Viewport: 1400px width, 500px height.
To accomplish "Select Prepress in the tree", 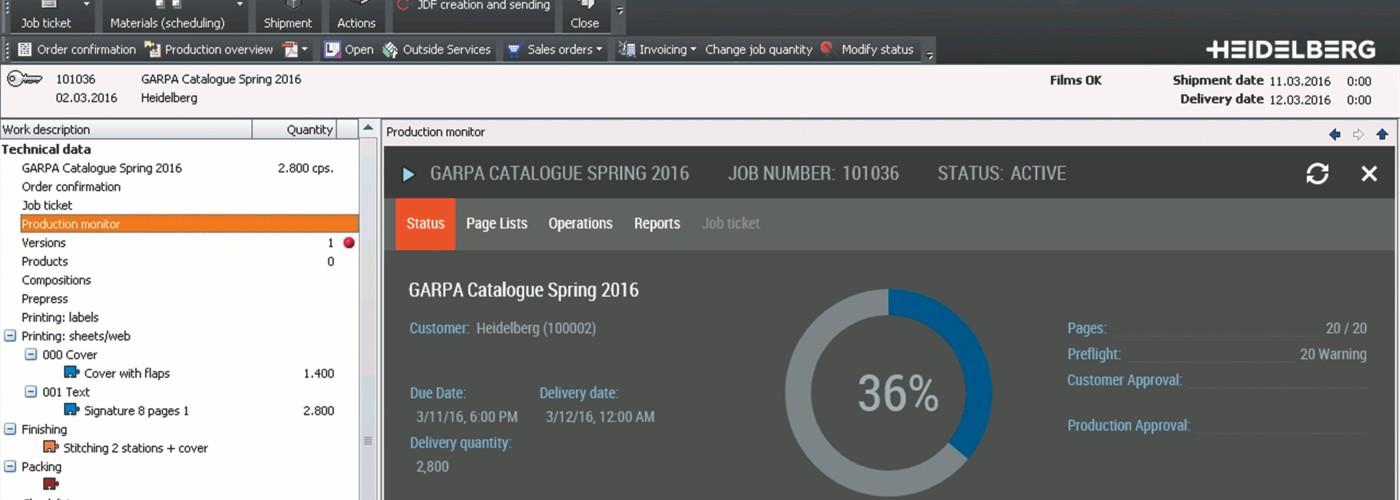I will (x=45, y=299).
